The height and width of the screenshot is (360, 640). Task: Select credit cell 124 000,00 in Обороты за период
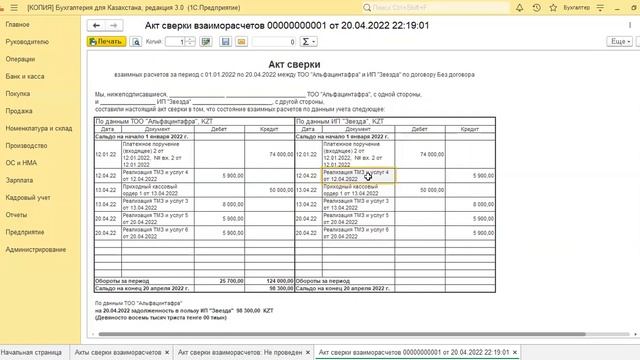(269, 281)
